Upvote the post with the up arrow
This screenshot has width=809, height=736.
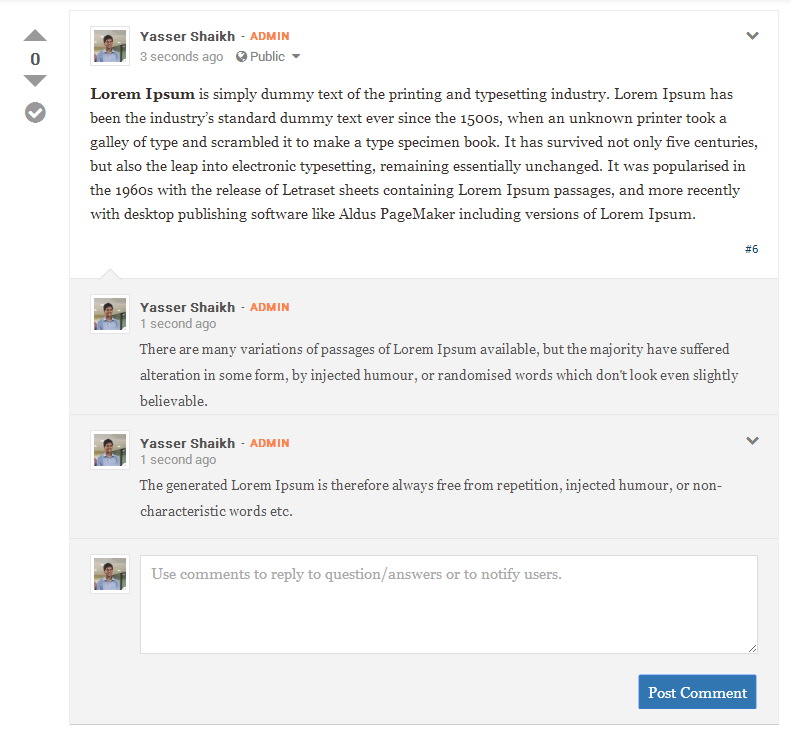[35, 36]
